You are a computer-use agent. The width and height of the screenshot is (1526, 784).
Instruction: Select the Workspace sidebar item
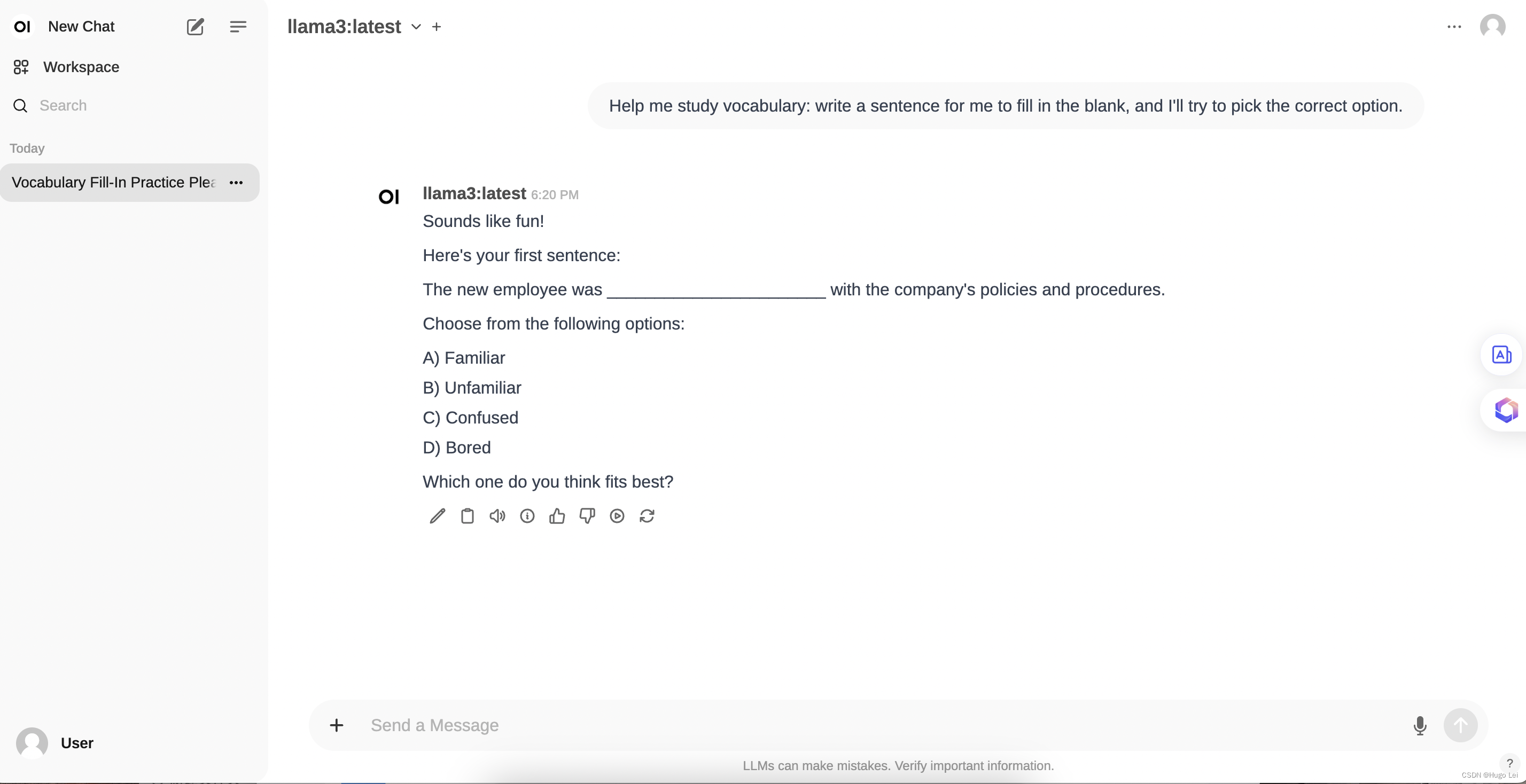pyautogui.click(x=81, y=67)
